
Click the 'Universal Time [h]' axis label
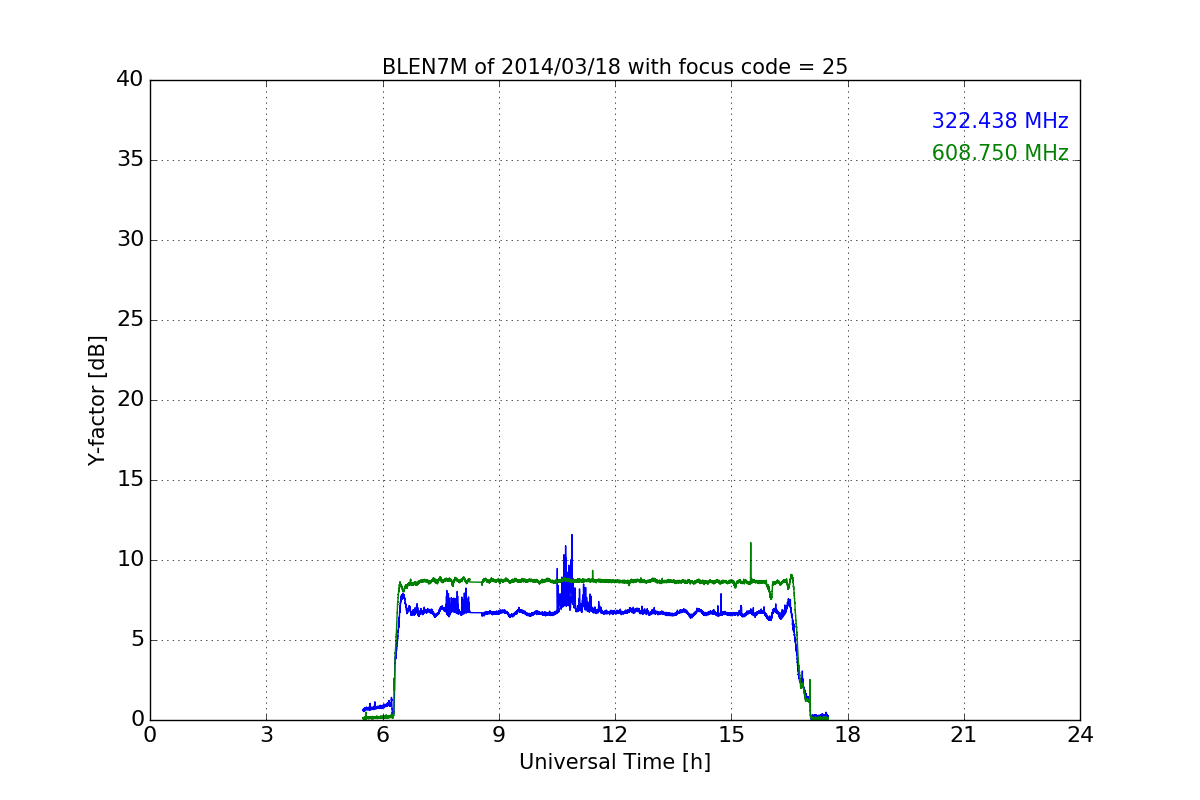[615, 762]
